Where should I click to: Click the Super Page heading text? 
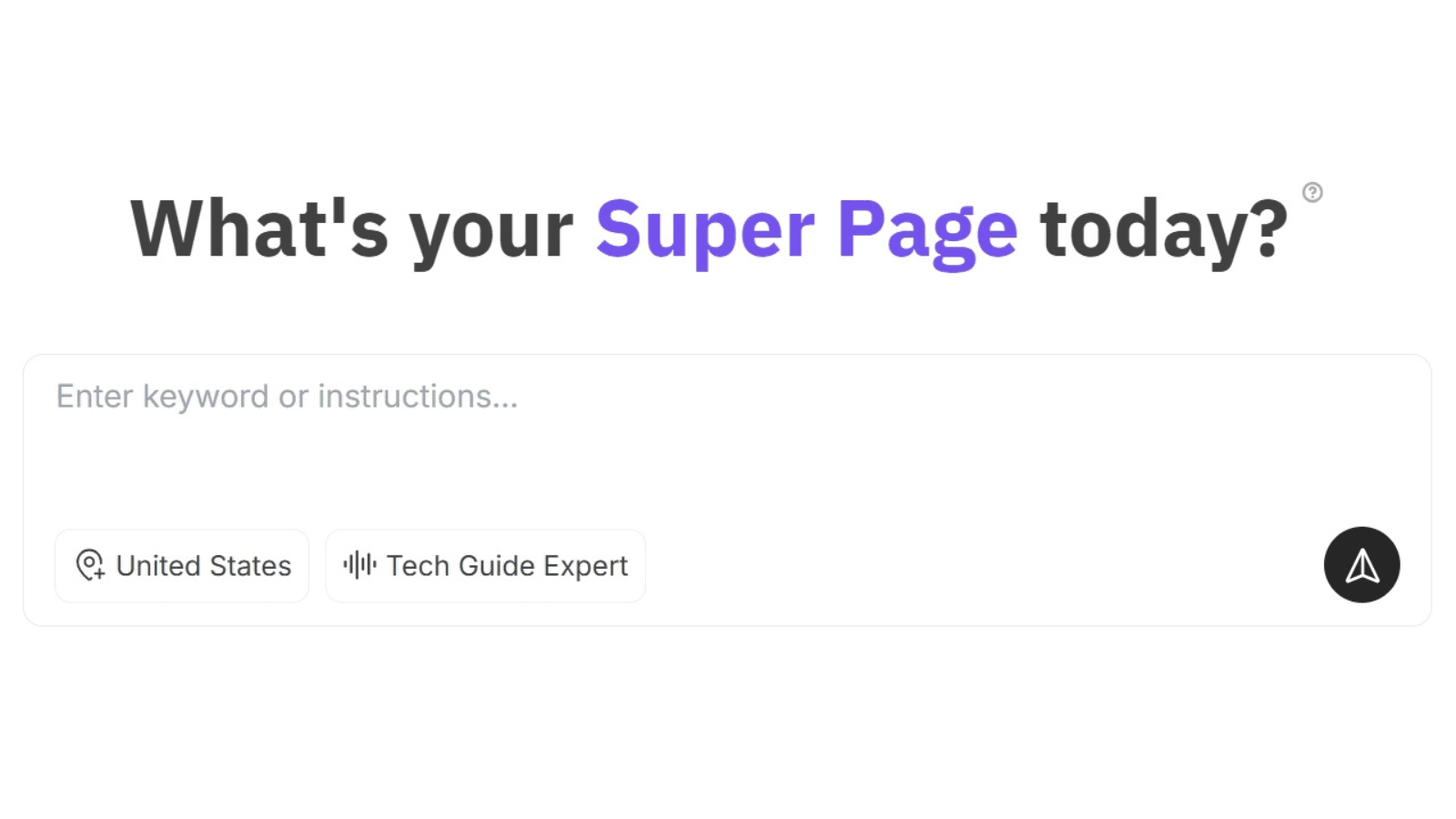click(x=804, y=229)
